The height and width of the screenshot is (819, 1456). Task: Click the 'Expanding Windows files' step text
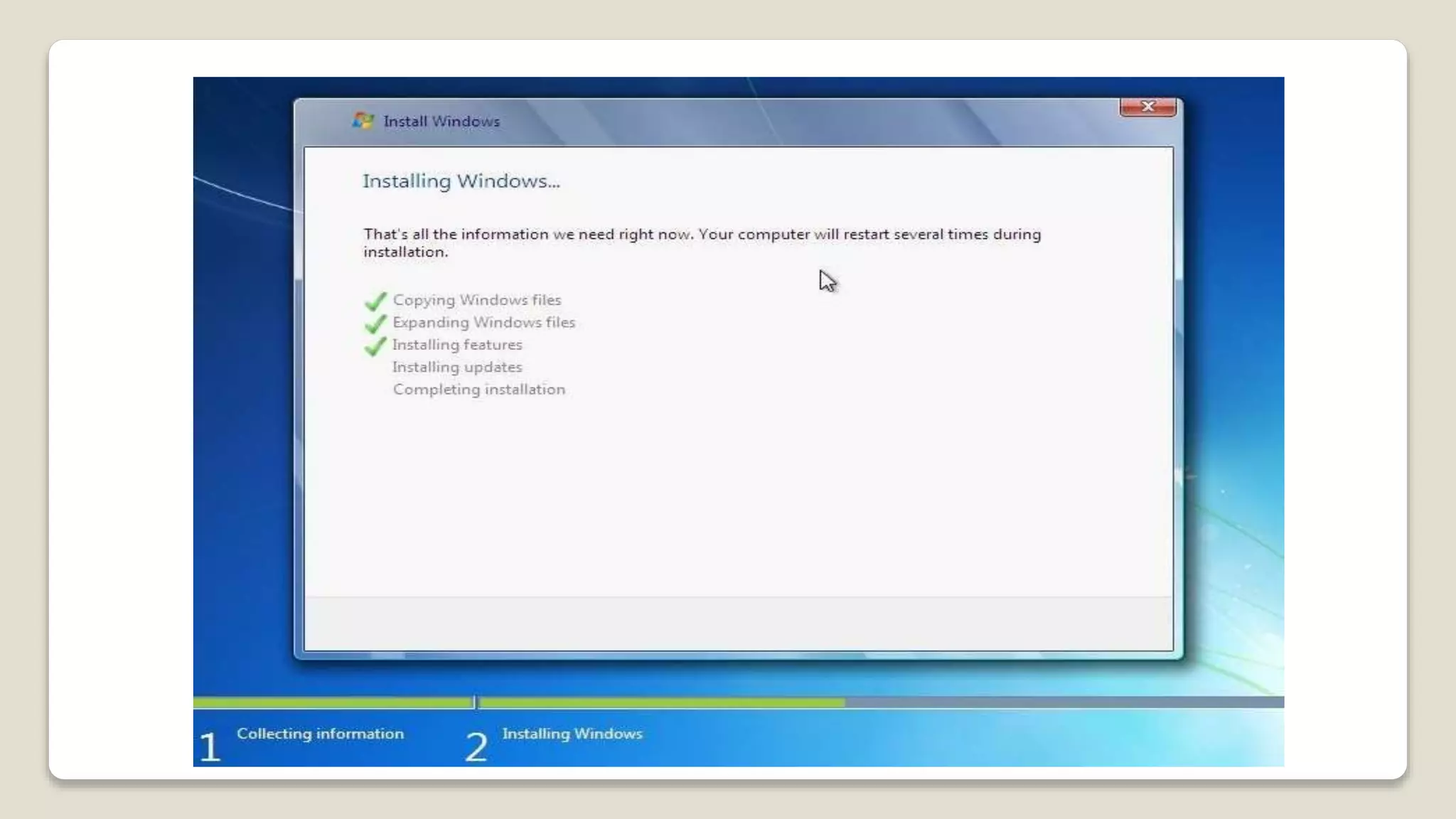click(x=483, y=323)
